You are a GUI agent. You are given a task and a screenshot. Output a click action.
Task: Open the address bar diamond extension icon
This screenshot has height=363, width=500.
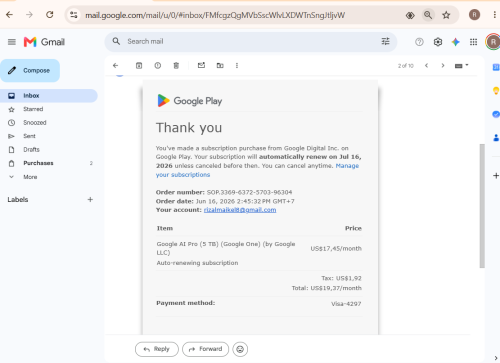[x=410, y=15]
